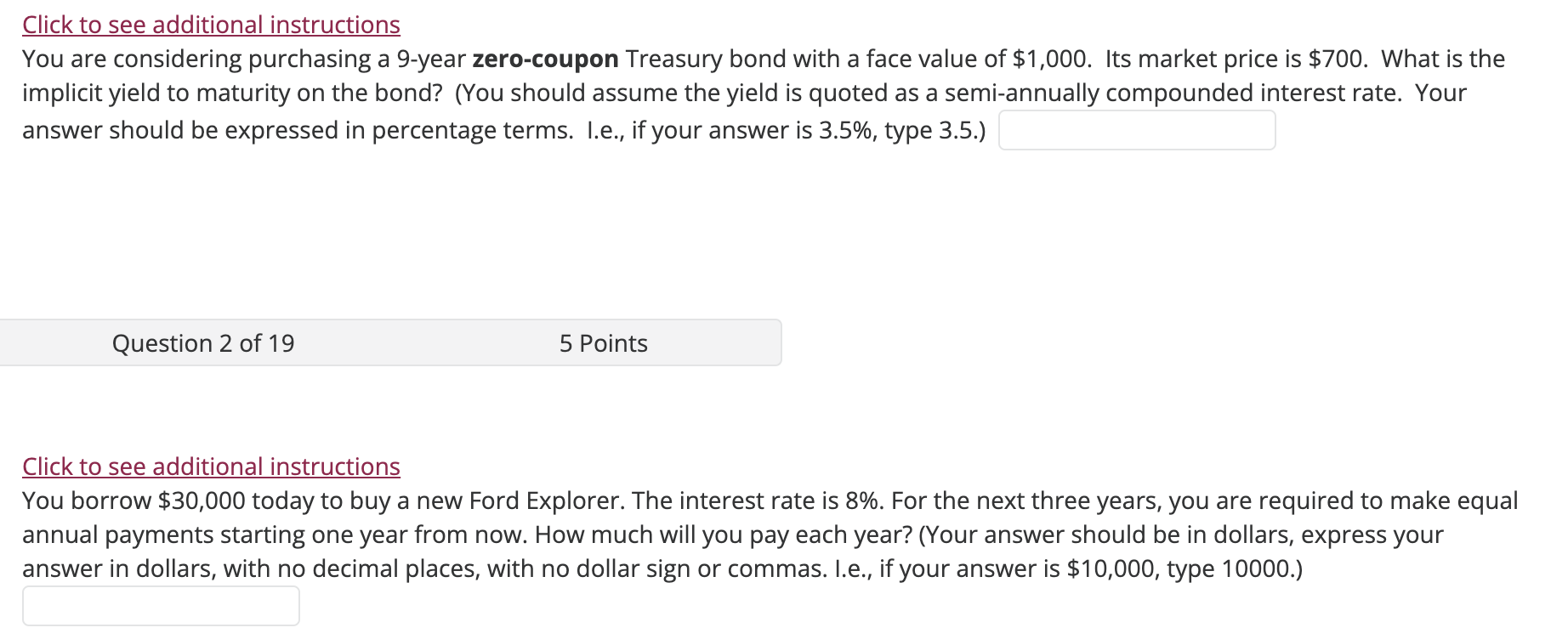
Task: Focus the empty answer field below the loan question
Action: [161, 604]
